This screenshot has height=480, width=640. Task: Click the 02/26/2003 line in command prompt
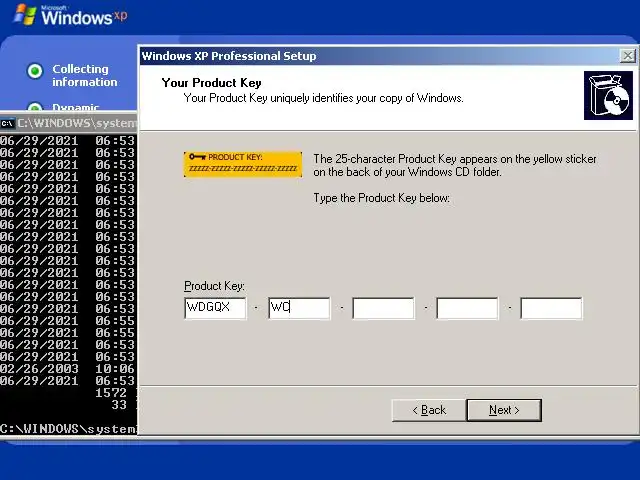67,369
